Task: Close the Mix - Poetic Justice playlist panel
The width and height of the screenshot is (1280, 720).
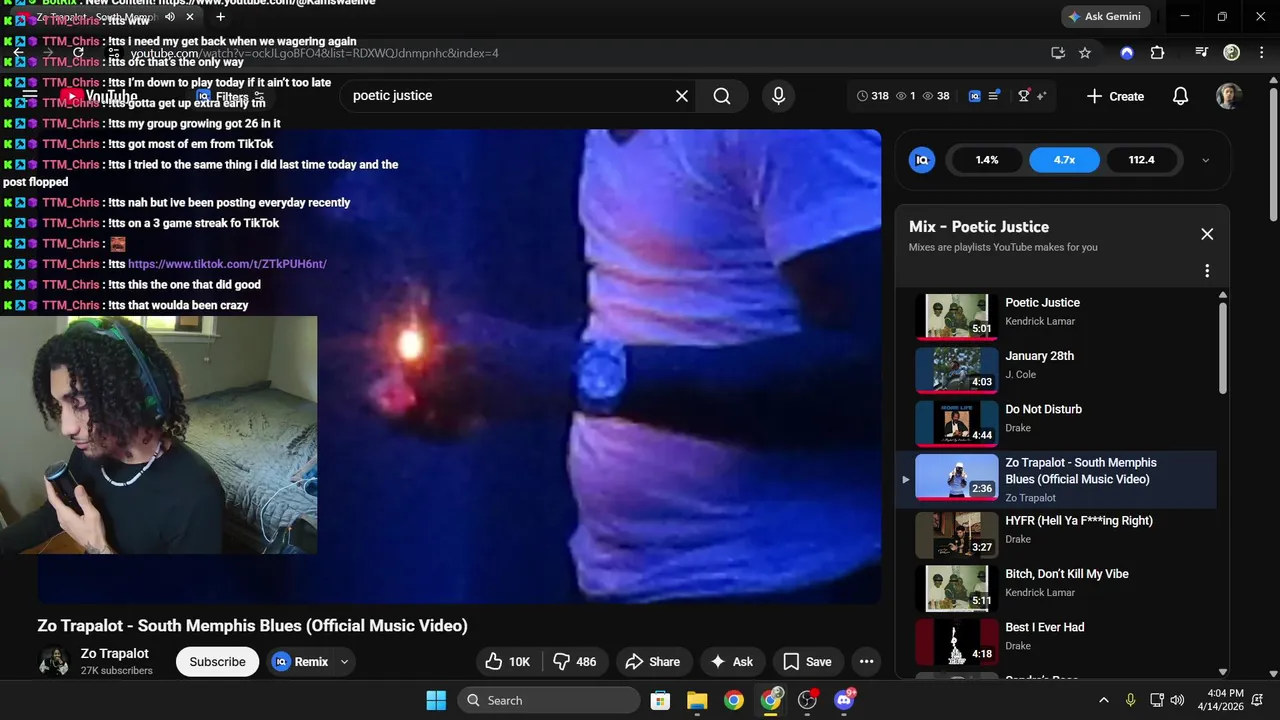Action: (x=1207, y=234)
